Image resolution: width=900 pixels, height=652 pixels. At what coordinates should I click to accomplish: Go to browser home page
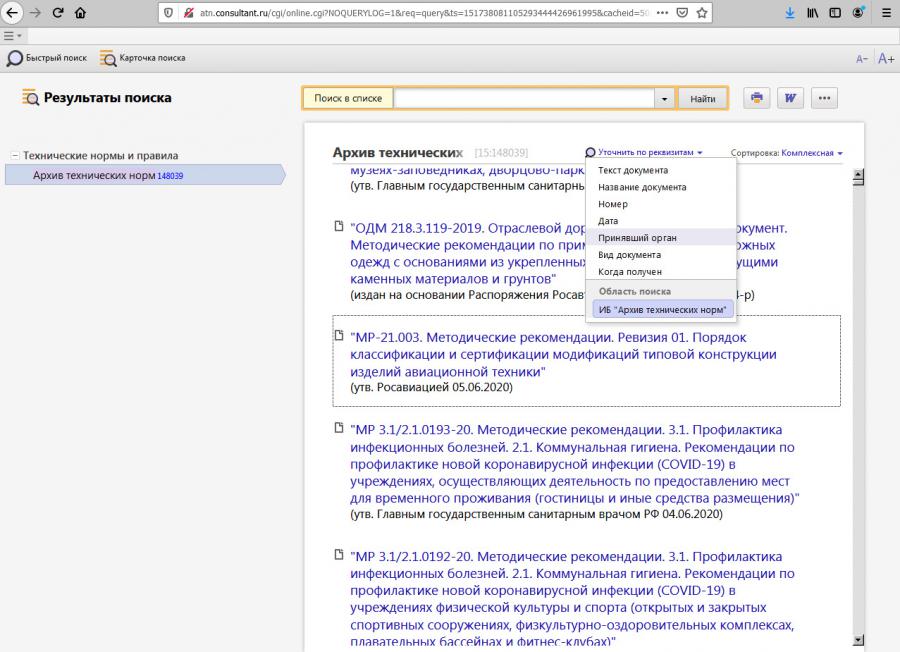[x=80, y=13]
